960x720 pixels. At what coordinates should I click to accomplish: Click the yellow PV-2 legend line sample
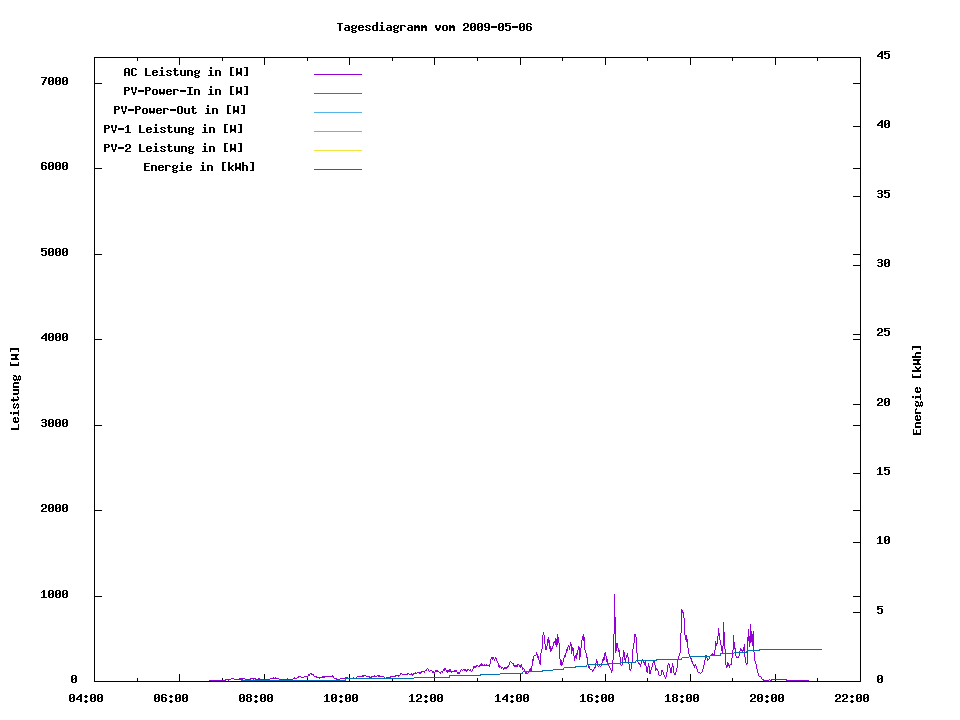pos(337,150)
